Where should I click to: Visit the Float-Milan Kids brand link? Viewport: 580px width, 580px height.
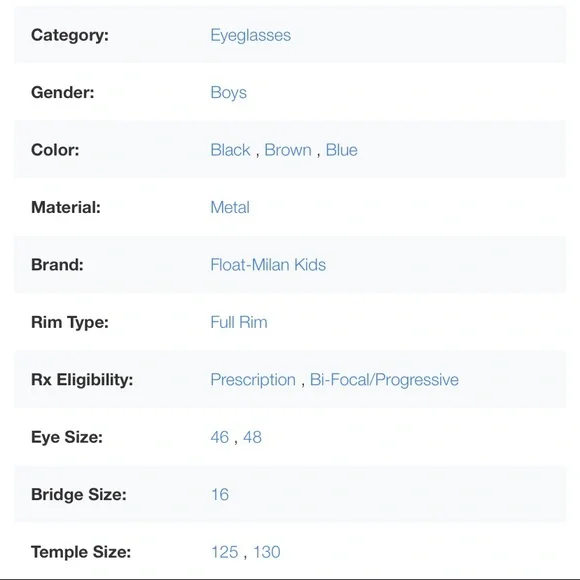point(268,264)
